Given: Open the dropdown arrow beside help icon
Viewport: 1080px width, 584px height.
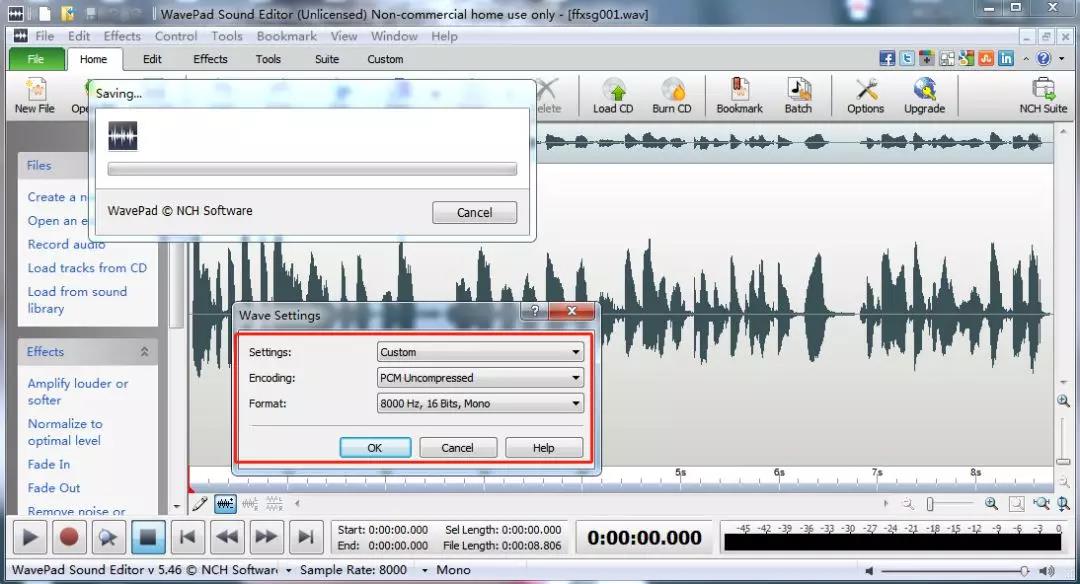Looking at the screenshot, I should click(1061, 59).
